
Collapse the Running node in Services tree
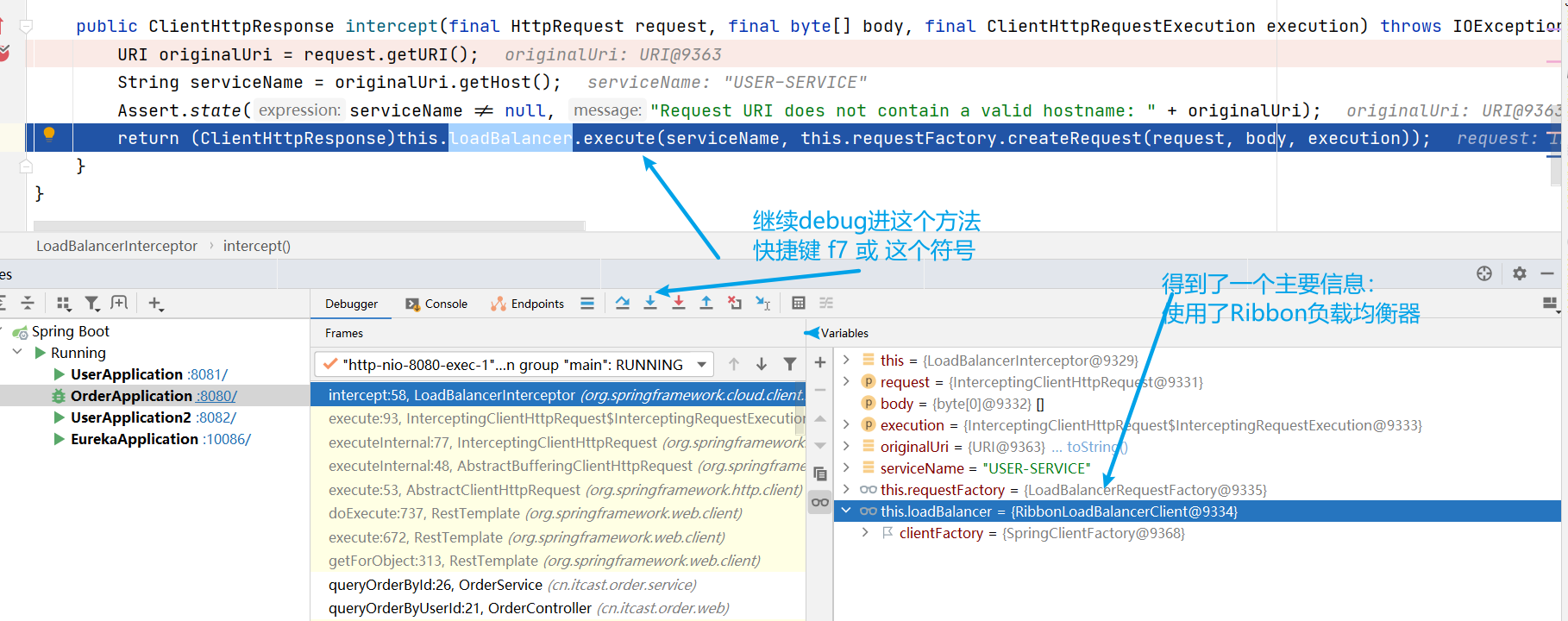click(x=17, y=352)
